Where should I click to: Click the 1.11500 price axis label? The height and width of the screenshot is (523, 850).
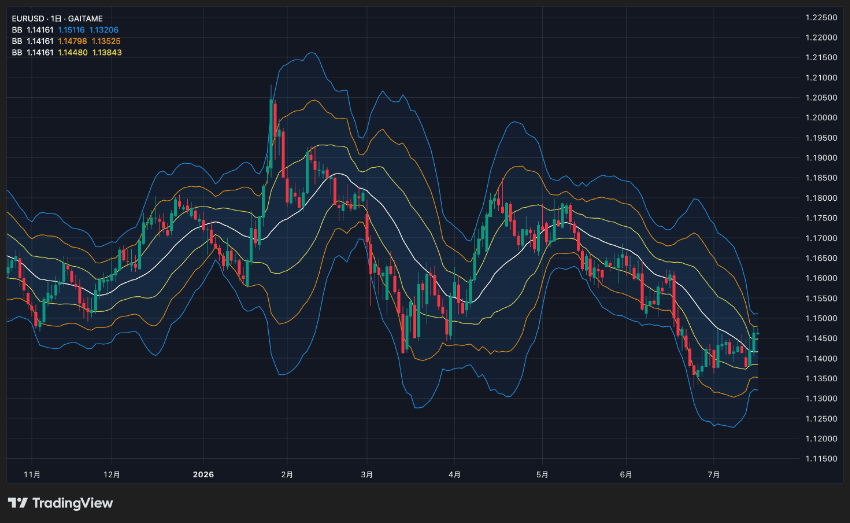pos(821,459)
